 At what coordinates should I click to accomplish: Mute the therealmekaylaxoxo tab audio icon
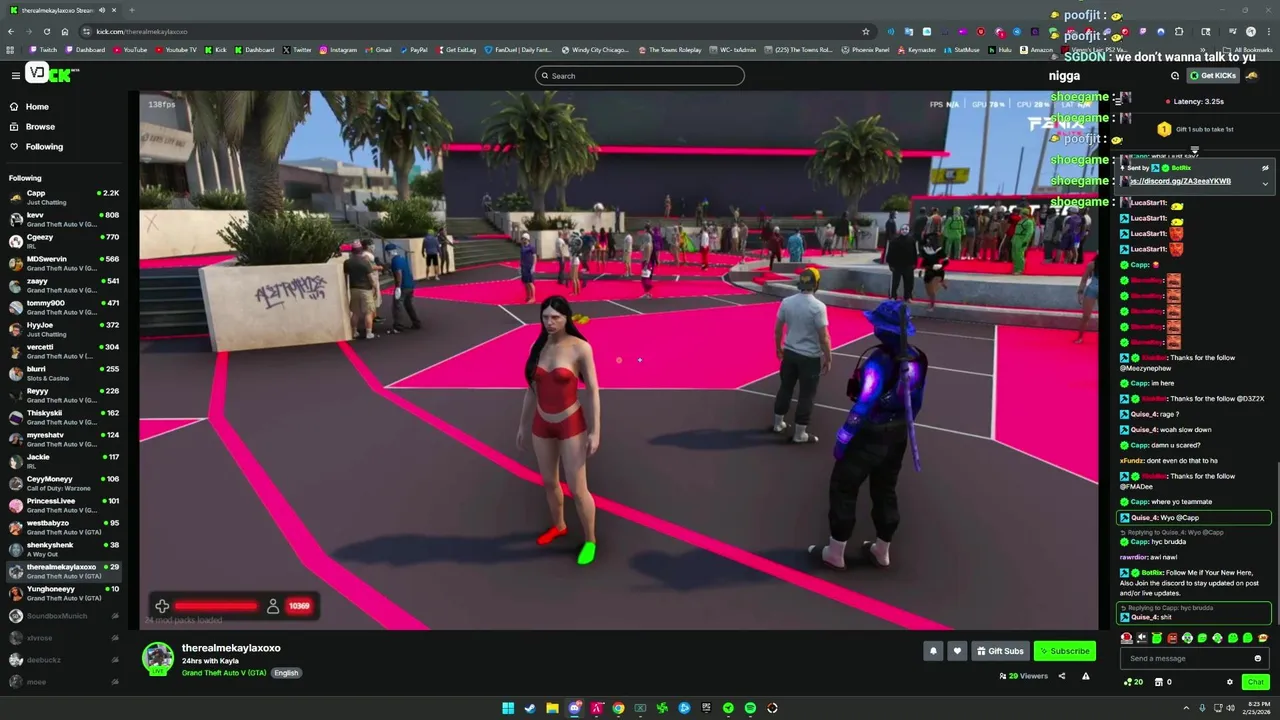point(101,10)
